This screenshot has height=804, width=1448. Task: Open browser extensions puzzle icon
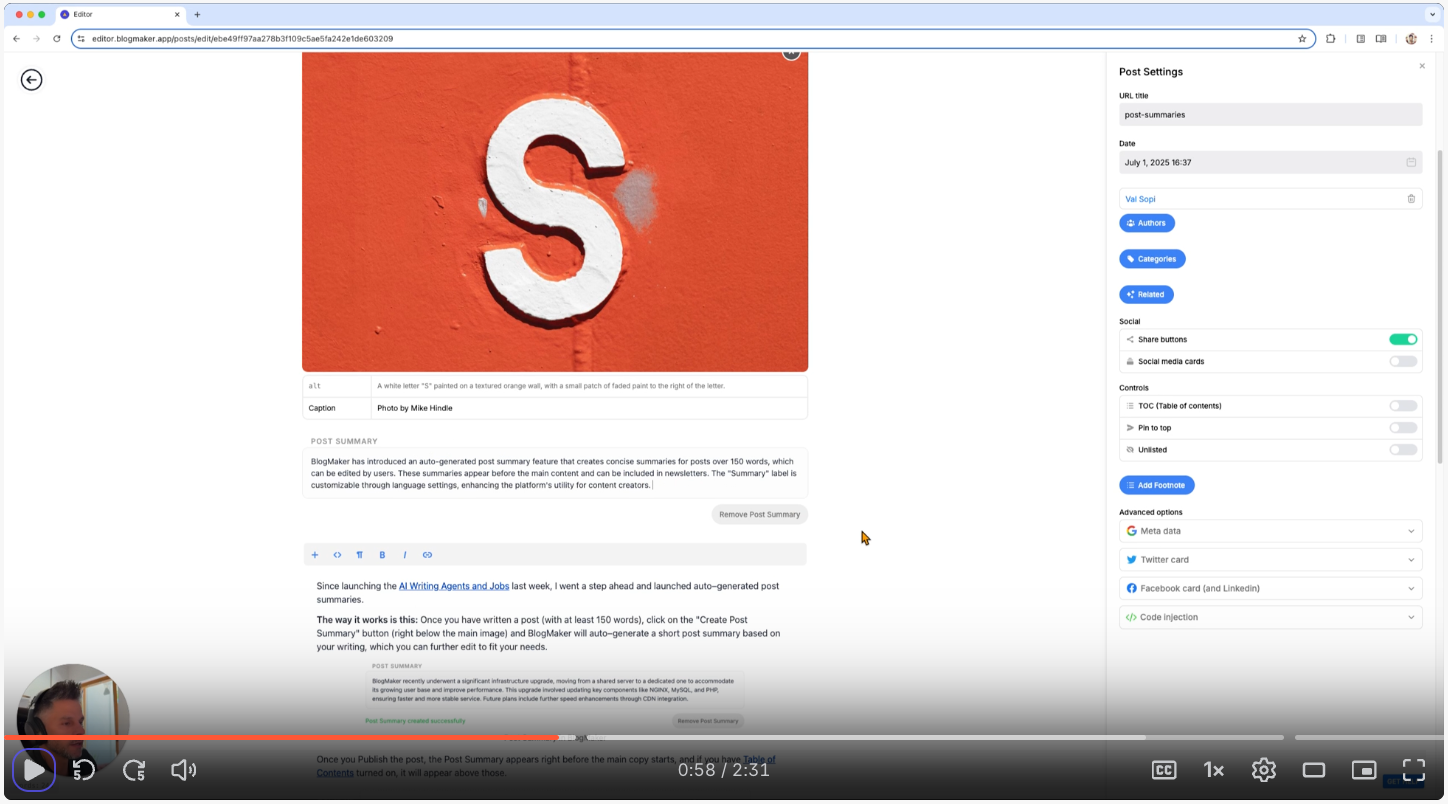[1331, 39]
